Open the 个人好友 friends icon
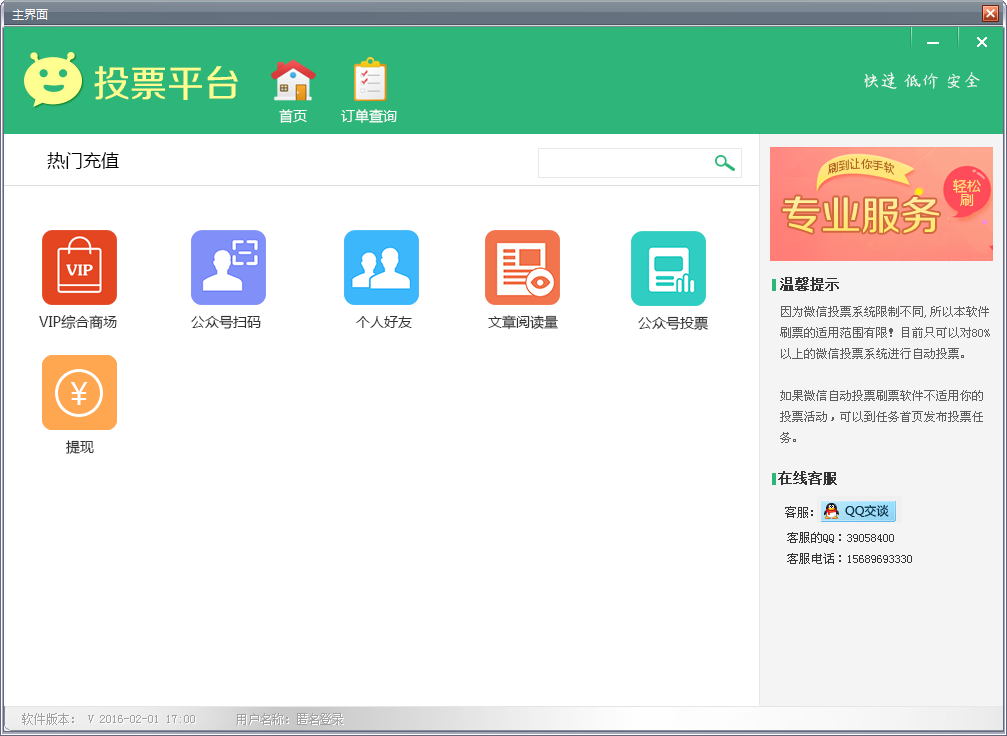Viewport: 1007px width, 736px height. pyautogui.click(x=381, y=267)
